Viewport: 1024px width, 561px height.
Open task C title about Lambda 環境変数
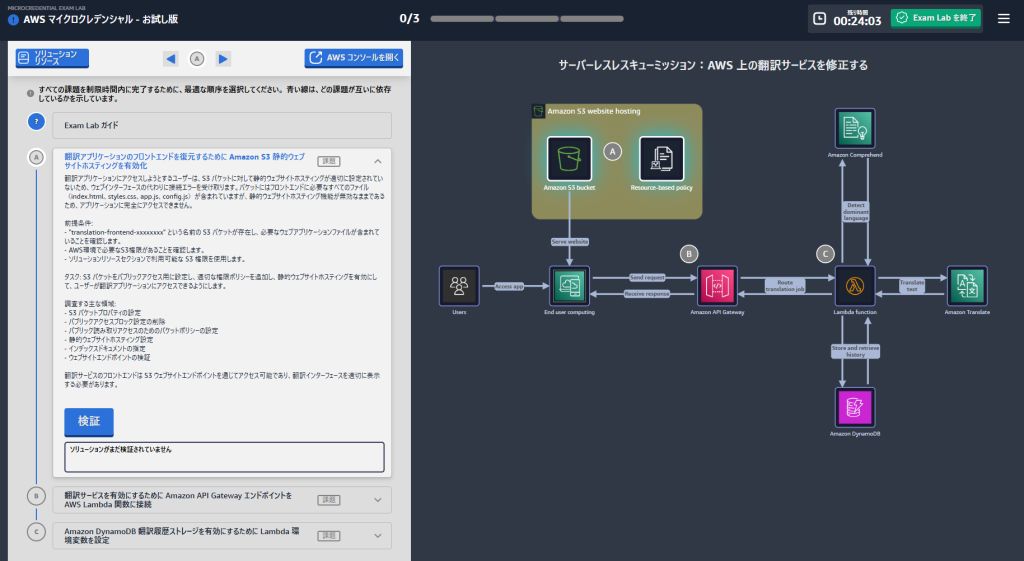(182, 536)
